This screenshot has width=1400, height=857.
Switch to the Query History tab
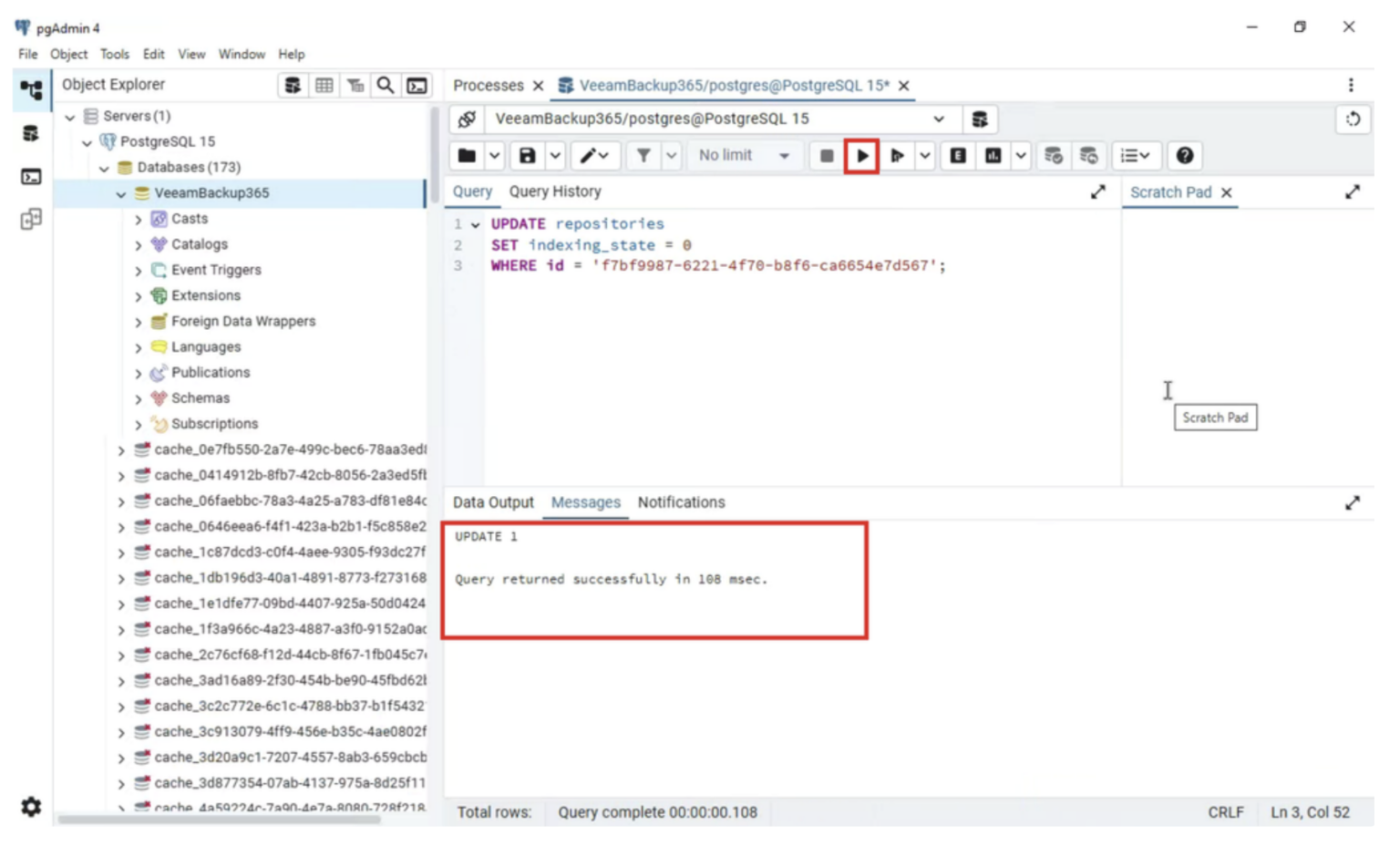(555, 191)
